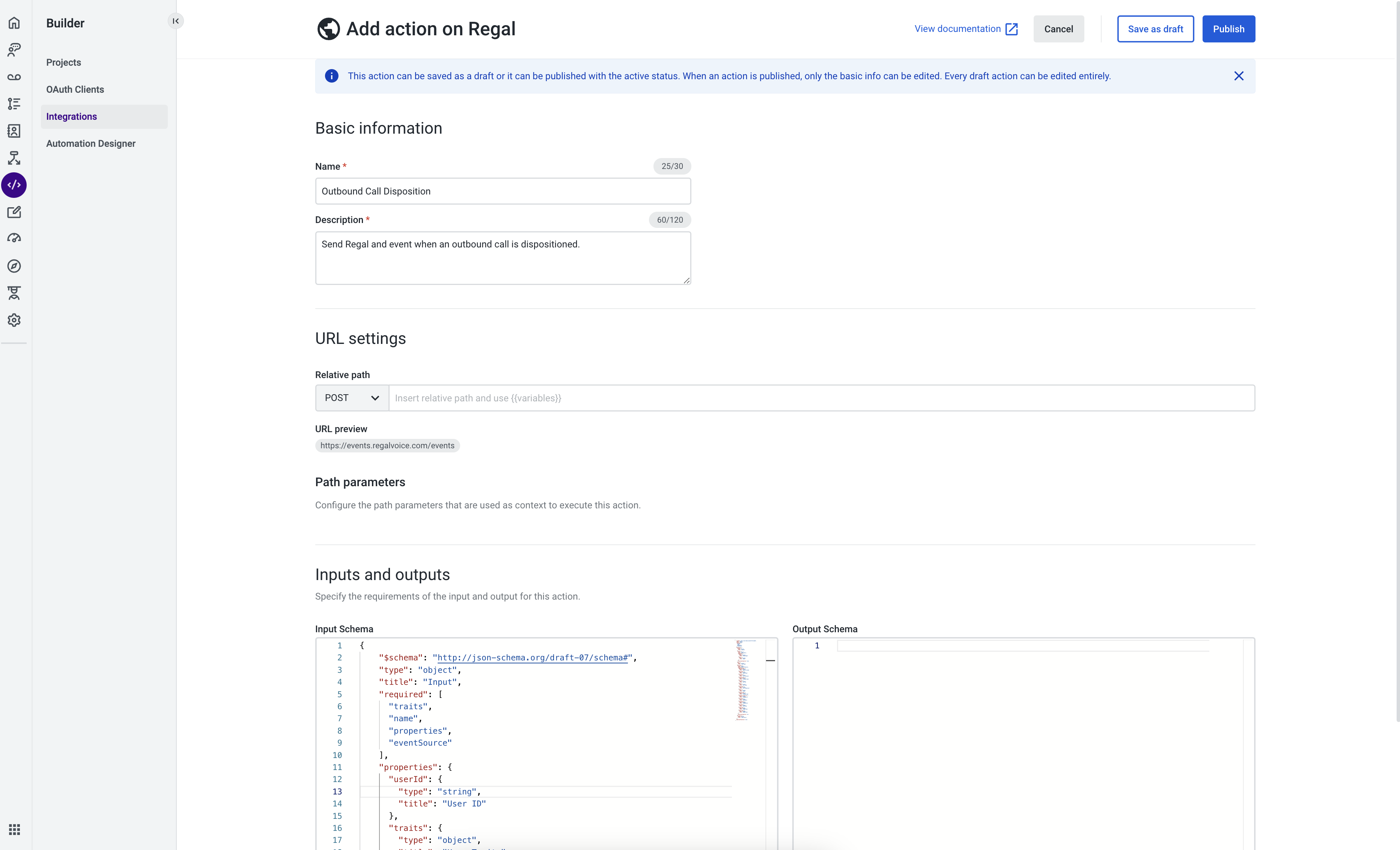Open the routing flow arrows sidebar icon
The image size is (1400, 850).
point(14,158)
